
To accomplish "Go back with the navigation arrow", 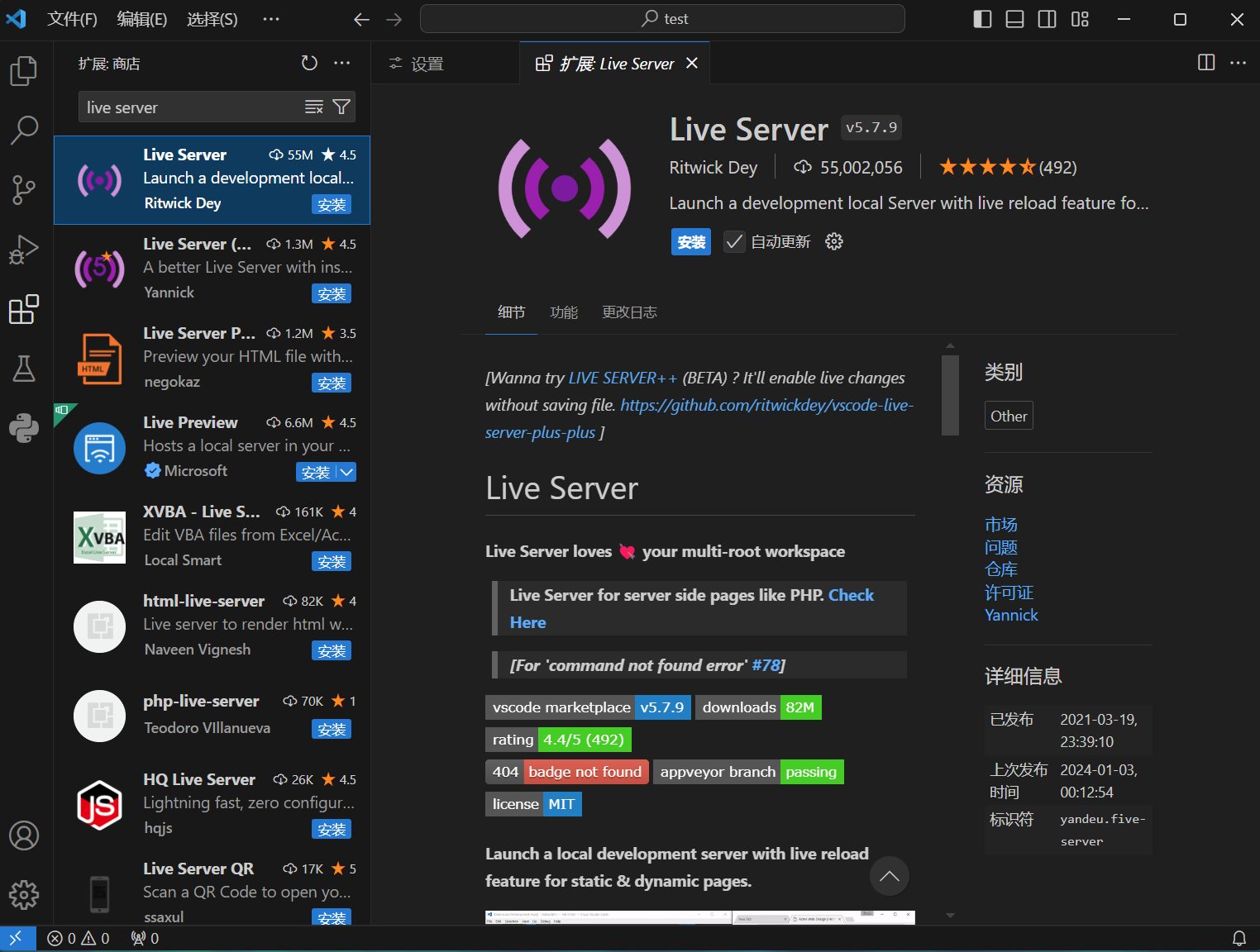I will click(x=361, y=19).
